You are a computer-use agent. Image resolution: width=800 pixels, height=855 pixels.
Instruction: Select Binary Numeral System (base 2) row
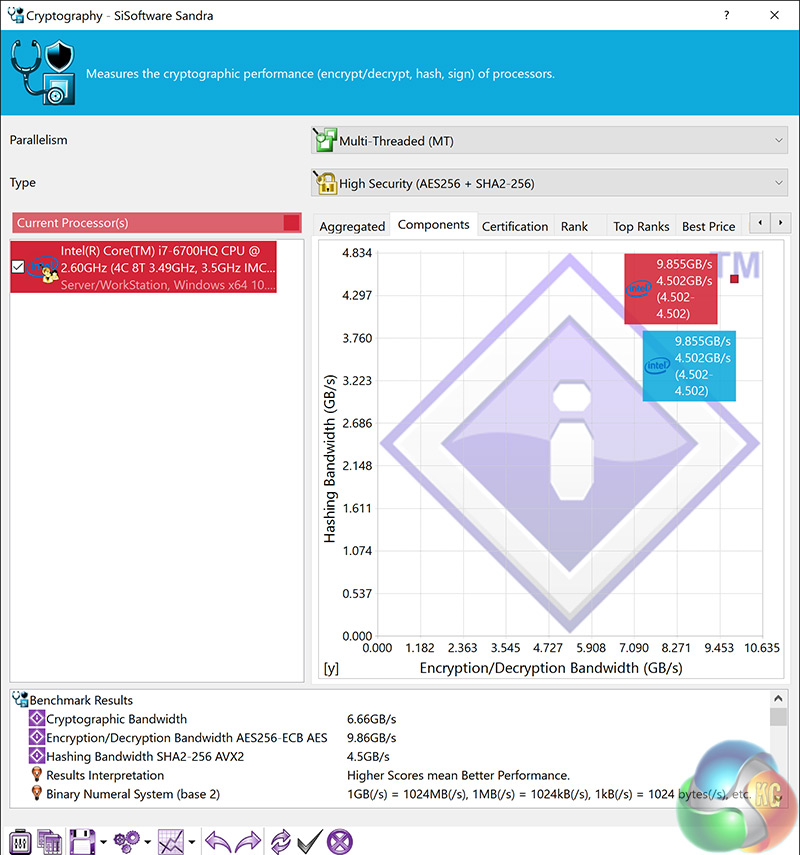[x=390, y=794]
